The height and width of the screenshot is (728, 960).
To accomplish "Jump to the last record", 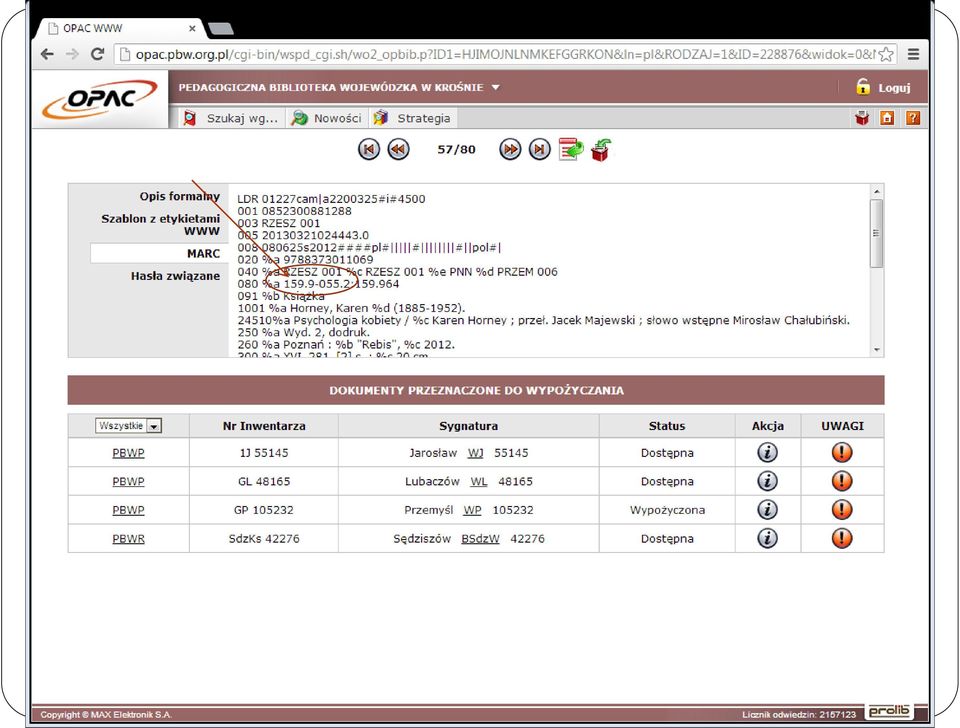I will click(539, 149).
